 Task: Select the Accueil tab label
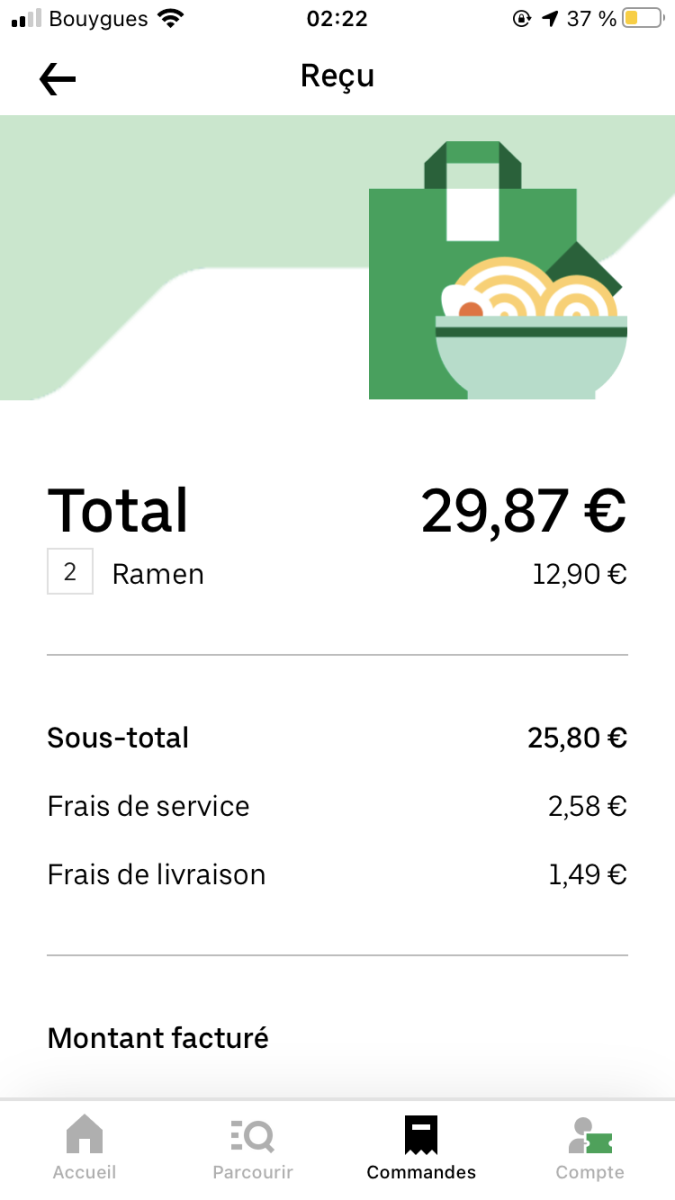84,1172
